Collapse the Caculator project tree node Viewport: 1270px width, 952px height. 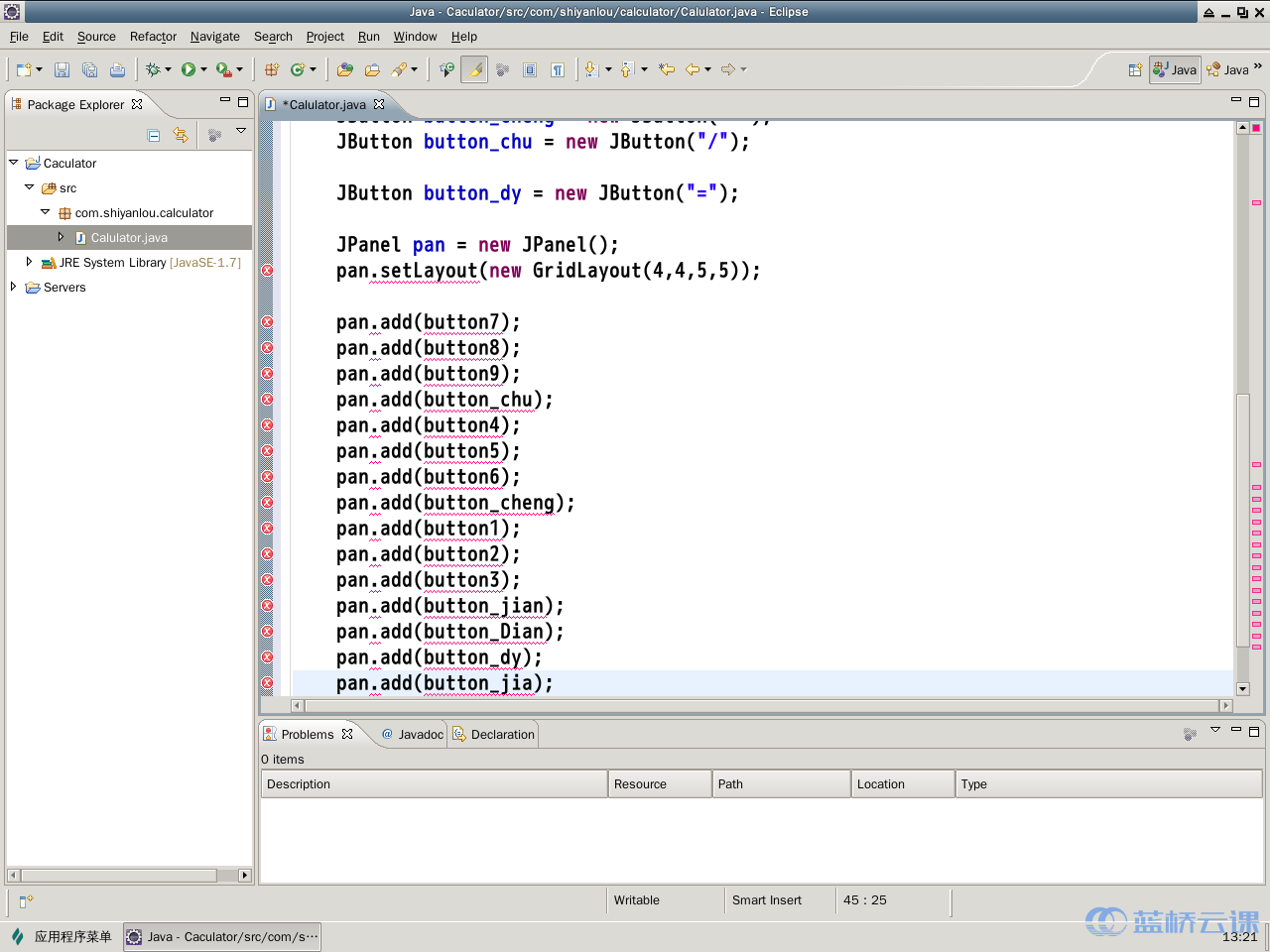pyautogui.click(x=13, y=163)
